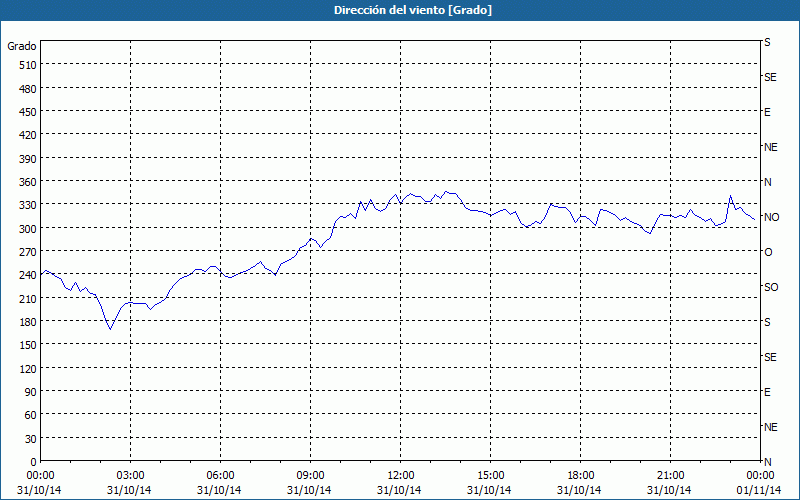This screenshot has width=800, height=500.
Task: Click the 150 value on left axis
Action: tap(28, 345)
